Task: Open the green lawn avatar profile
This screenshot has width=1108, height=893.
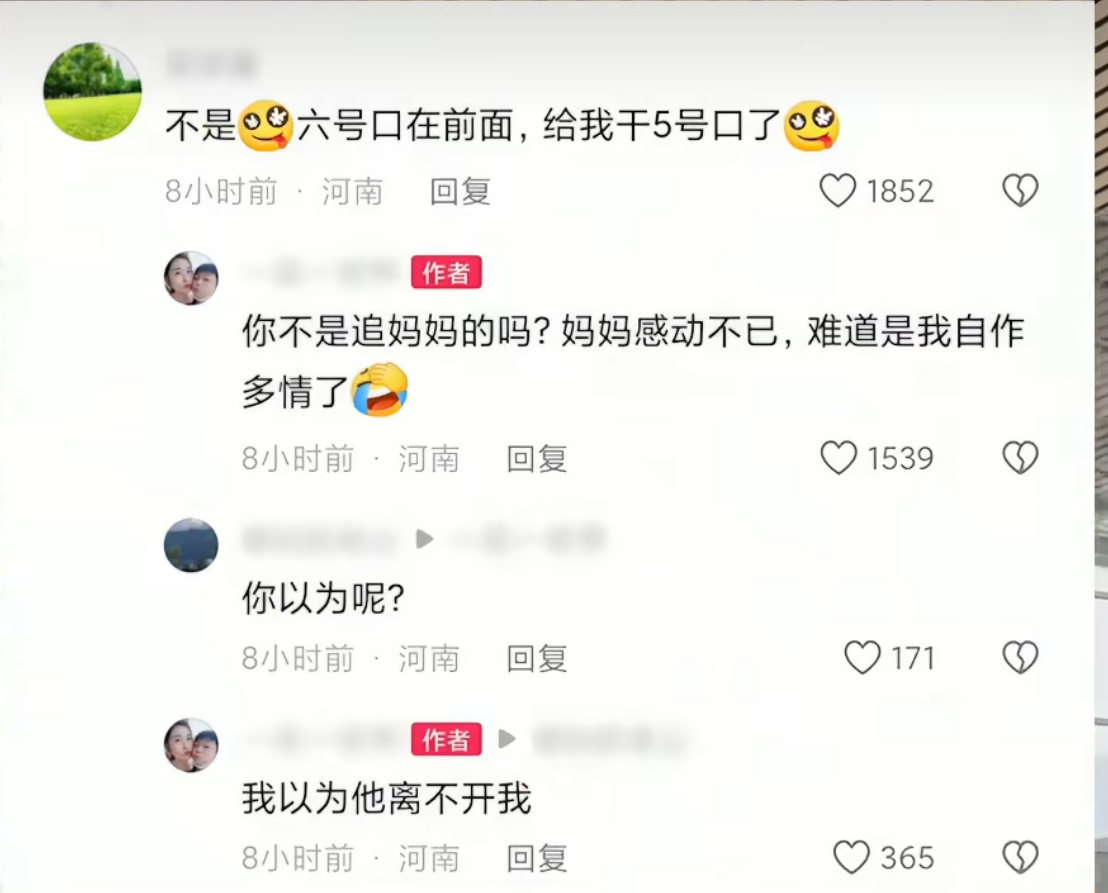Action: [x=93, y=92]
